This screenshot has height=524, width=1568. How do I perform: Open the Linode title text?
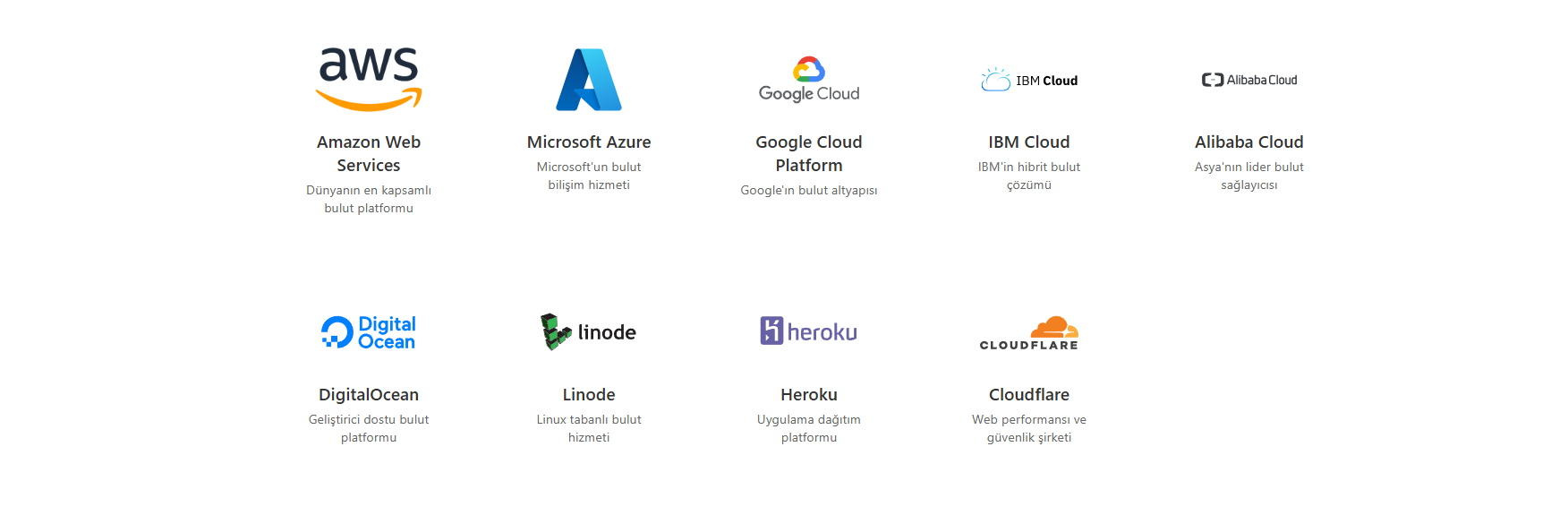pos(589,394)
